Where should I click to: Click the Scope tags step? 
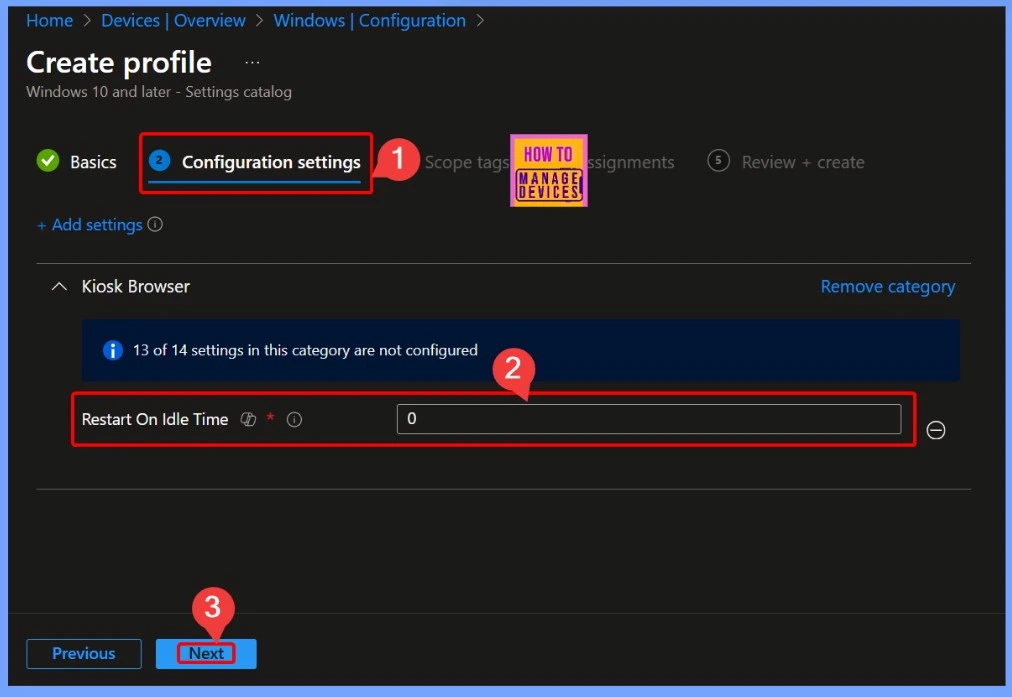pyautogui.click(x=466, y=162)
